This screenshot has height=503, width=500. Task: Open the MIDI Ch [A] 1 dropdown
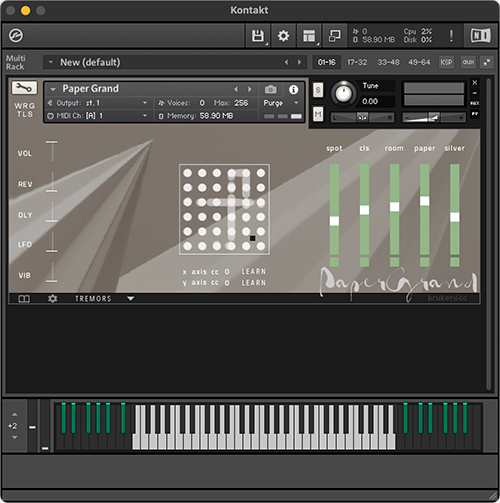click(x=98, y=116)
